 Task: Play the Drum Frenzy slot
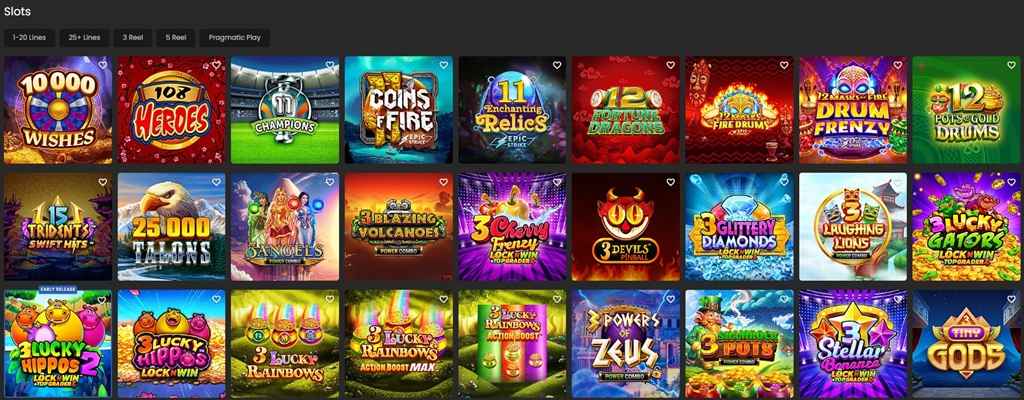click(x=854, y=110)
